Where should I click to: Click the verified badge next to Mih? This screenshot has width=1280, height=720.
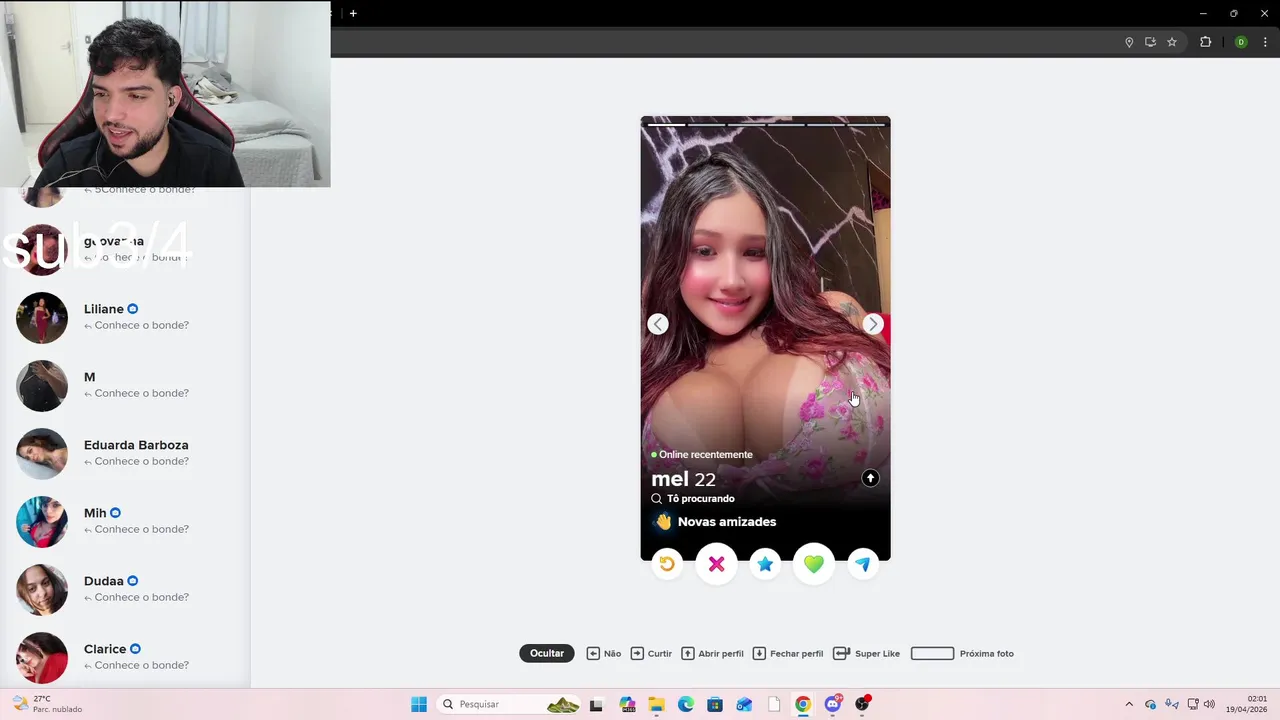point(115,513)
